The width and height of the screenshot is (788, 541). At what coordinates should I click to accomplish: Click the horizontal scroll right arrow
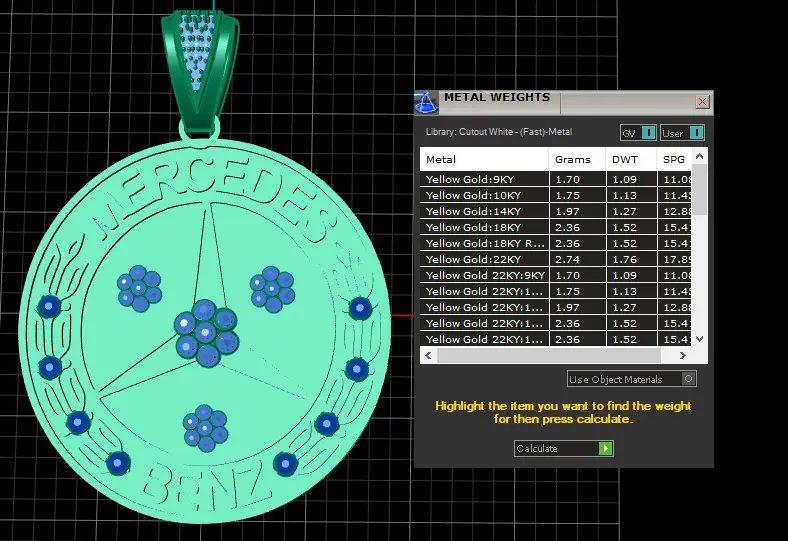pos(682,355)
